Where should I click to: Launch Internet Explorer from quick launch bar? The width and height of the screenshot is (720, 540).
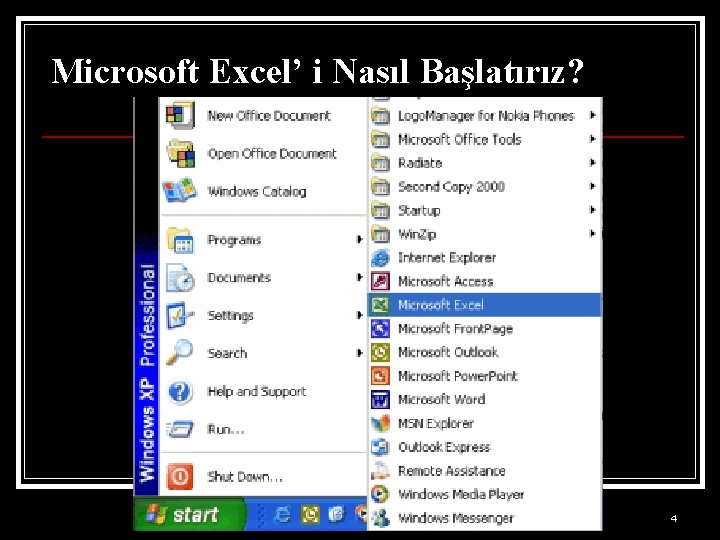point(282,514)
